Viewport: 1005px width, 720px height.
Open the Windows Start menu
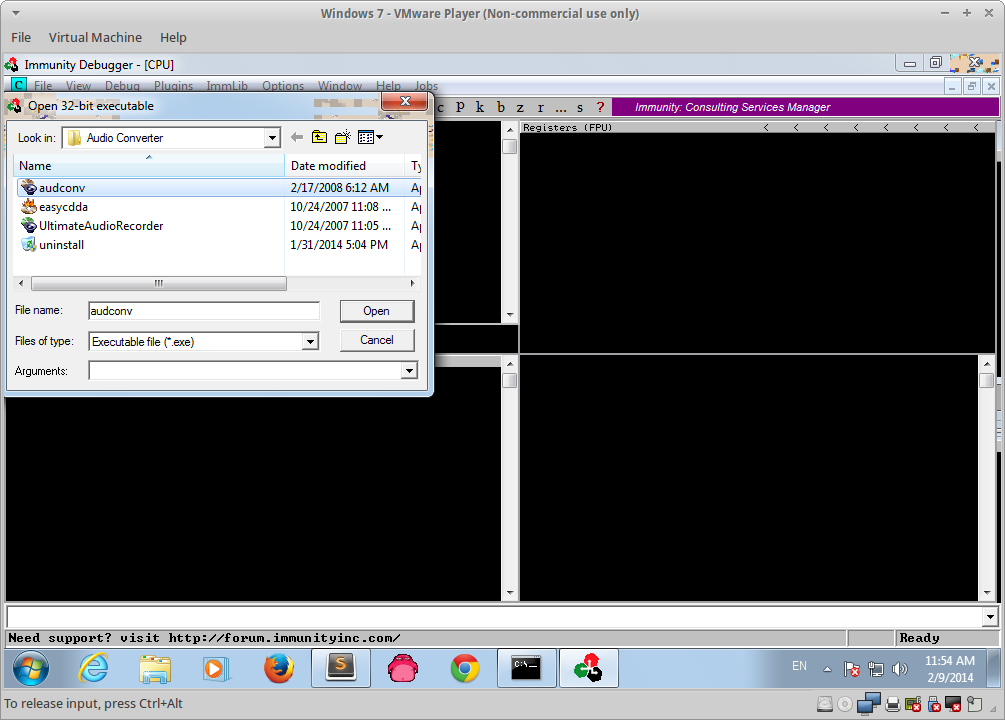[31, 668]
